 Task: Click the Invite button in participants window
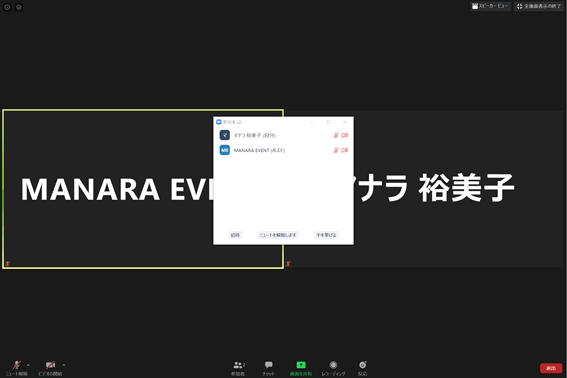[x=235, y=235]
